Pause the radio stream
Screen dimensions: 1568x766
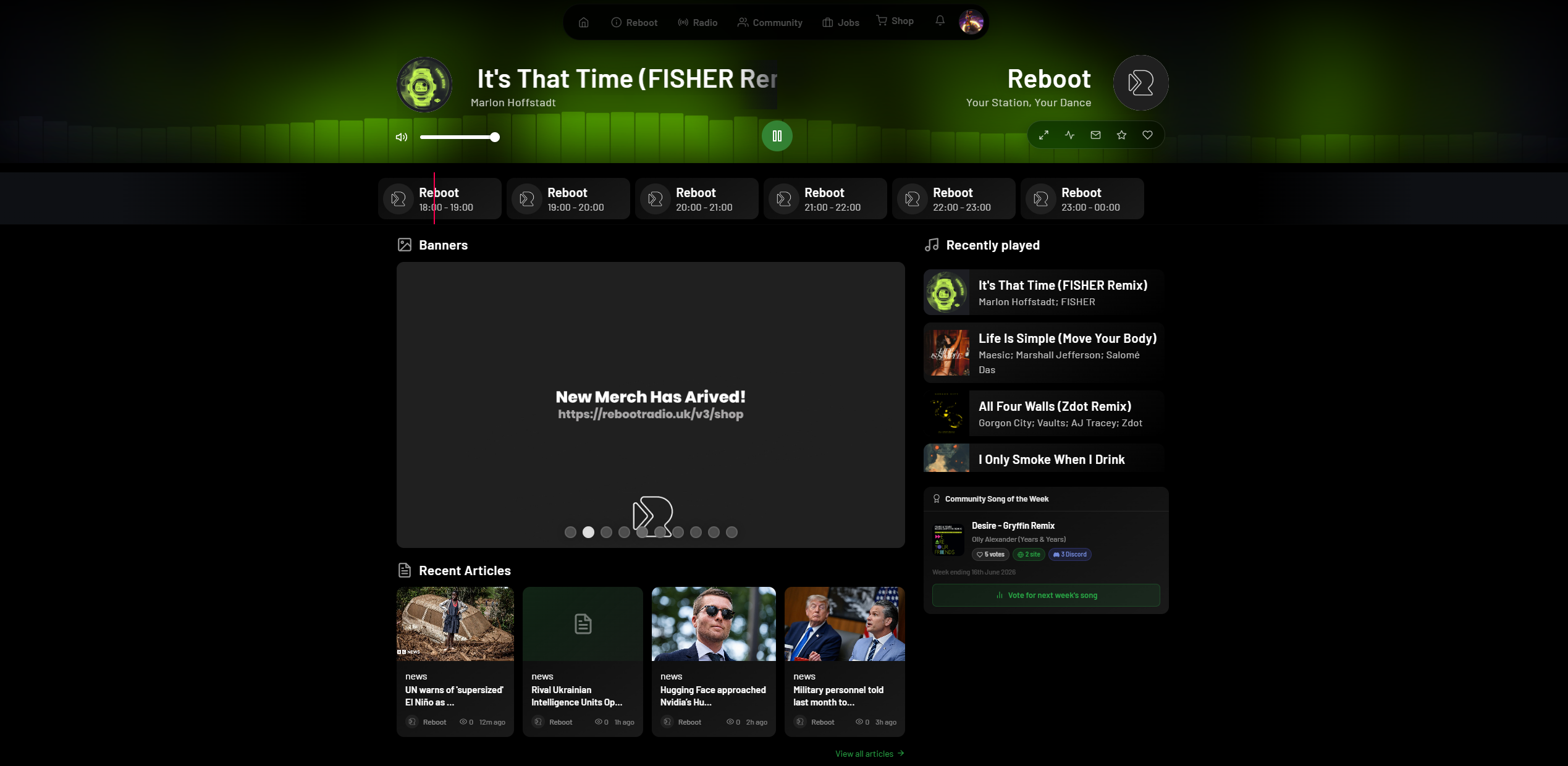(777, 136)
